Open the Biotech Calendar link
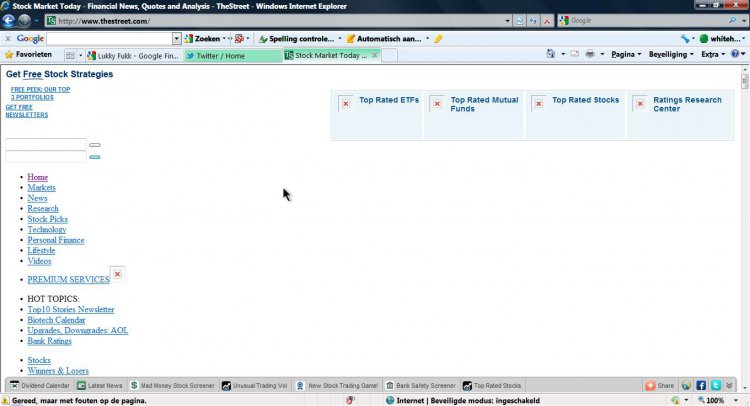 coord(56,320)
